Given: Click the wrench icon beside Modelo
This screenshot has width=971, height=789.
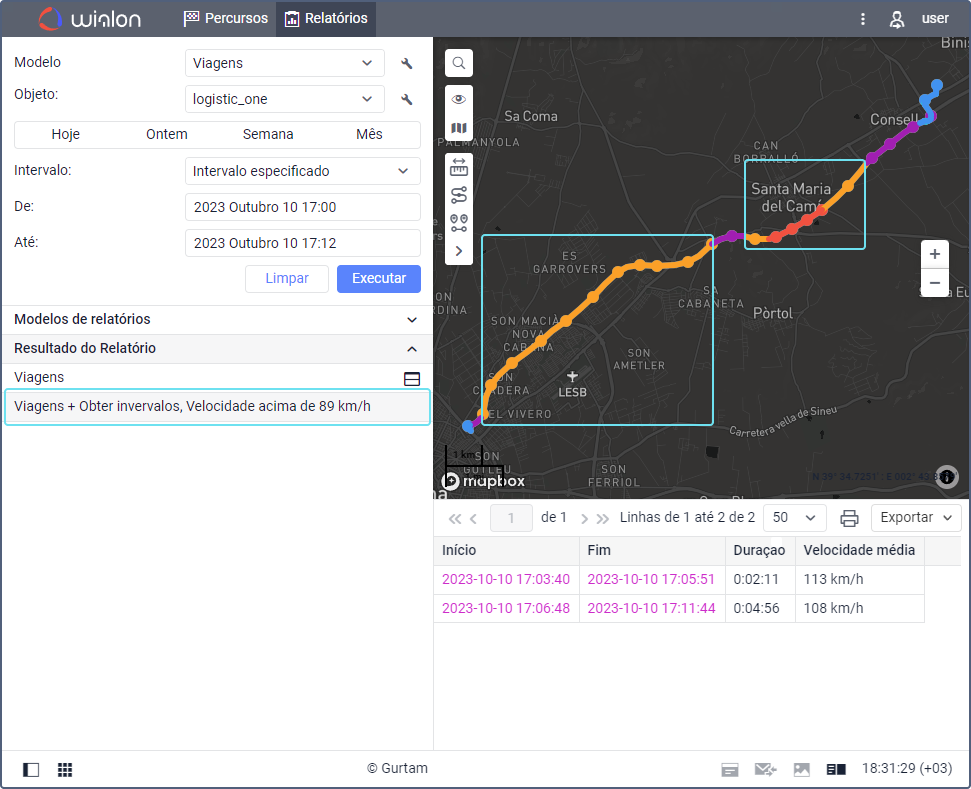Looking at the screenshot, I should (407, 64).
